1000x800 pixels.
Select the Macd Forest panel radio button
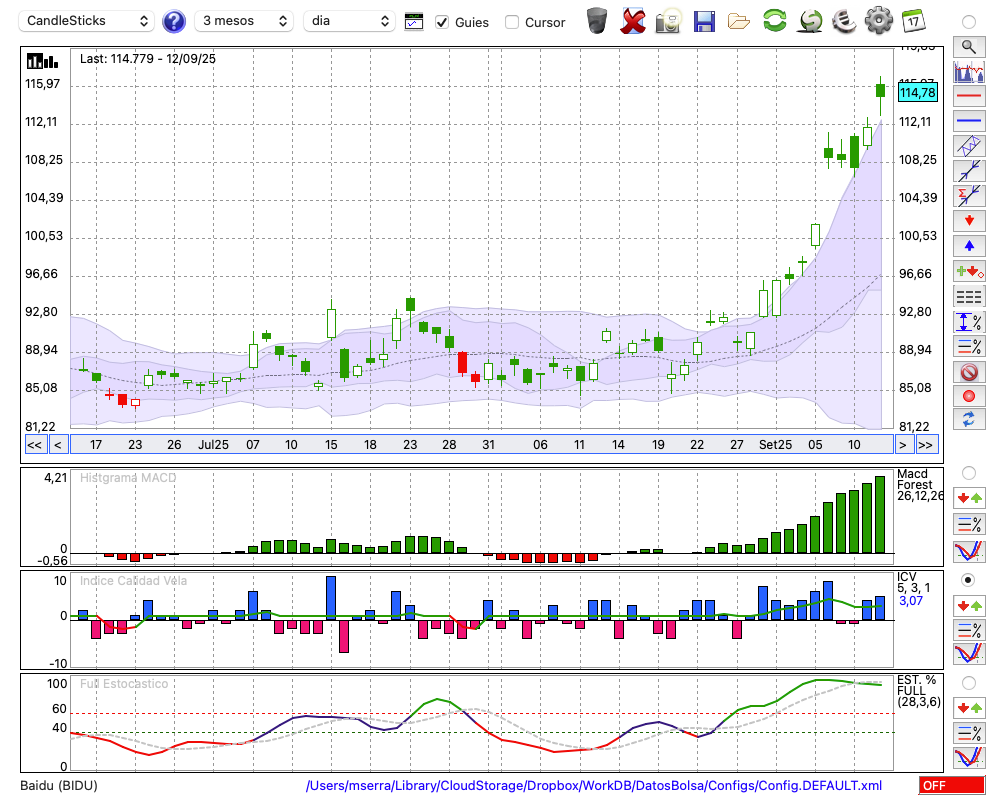tap(969, 473)
